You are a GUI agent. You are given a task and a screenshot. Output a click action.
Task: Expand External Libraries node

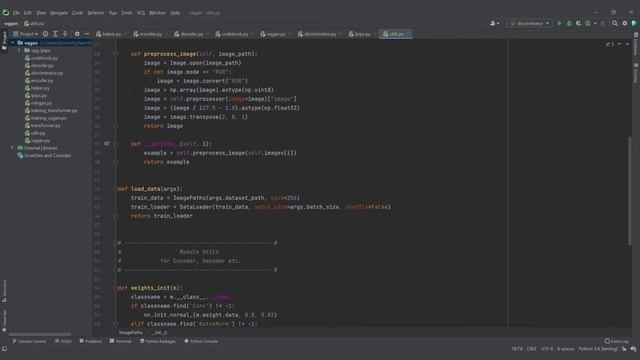pos(13,148)
